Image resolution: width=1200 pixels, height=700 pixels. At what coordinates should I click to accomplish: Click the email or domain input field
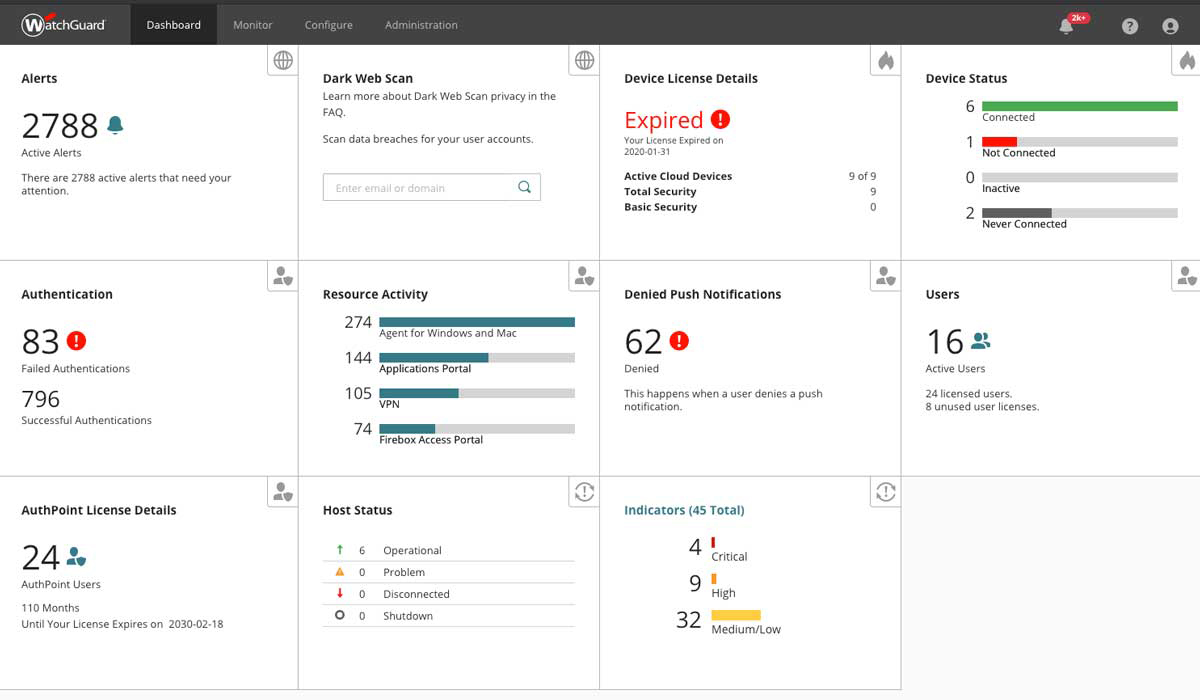[420, 186]
